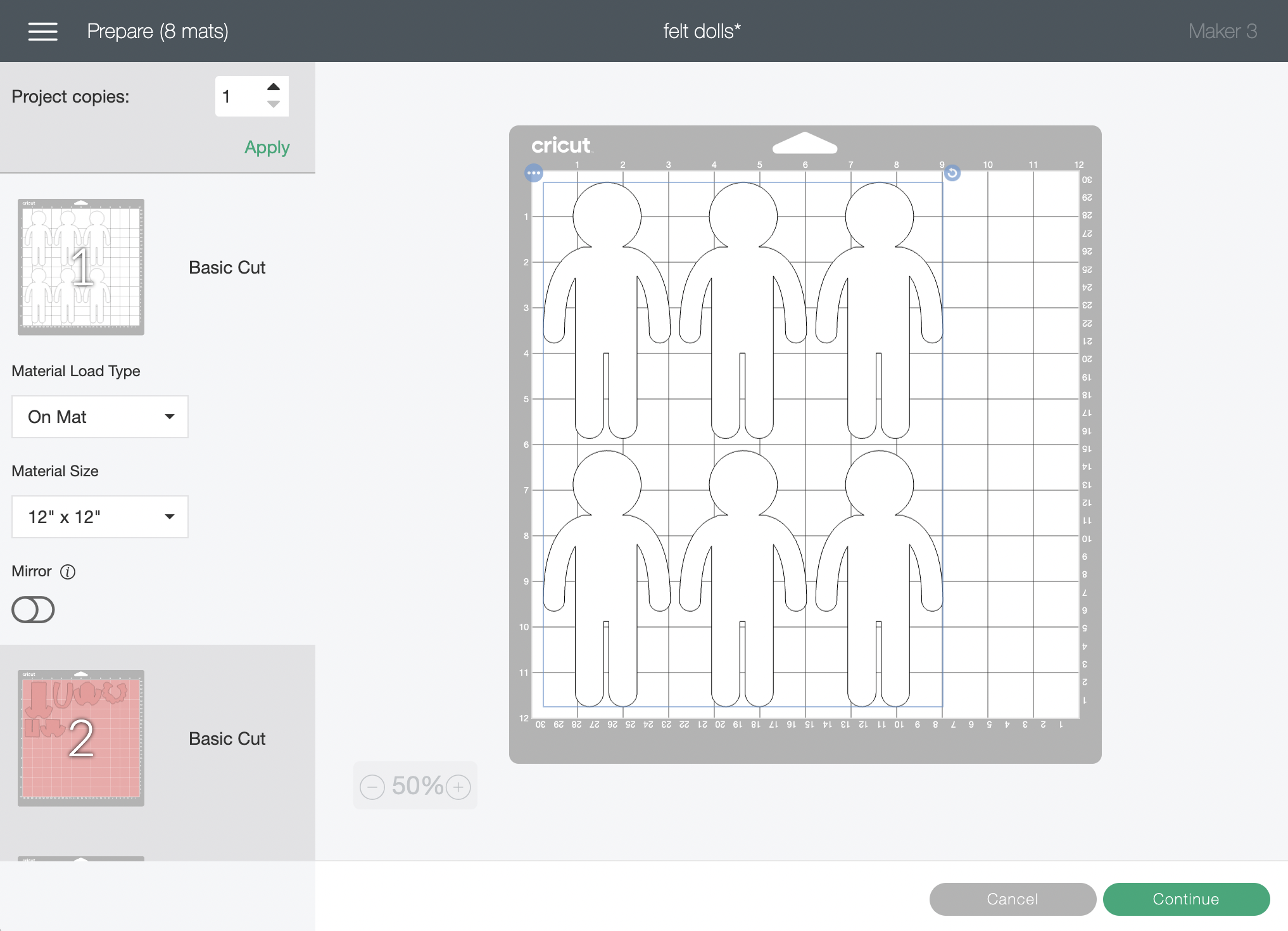Image resolution: width=1288 pixels, height=931 pixels.
Task: Open the hamburger menu
Action: click(x=42, y=31)
